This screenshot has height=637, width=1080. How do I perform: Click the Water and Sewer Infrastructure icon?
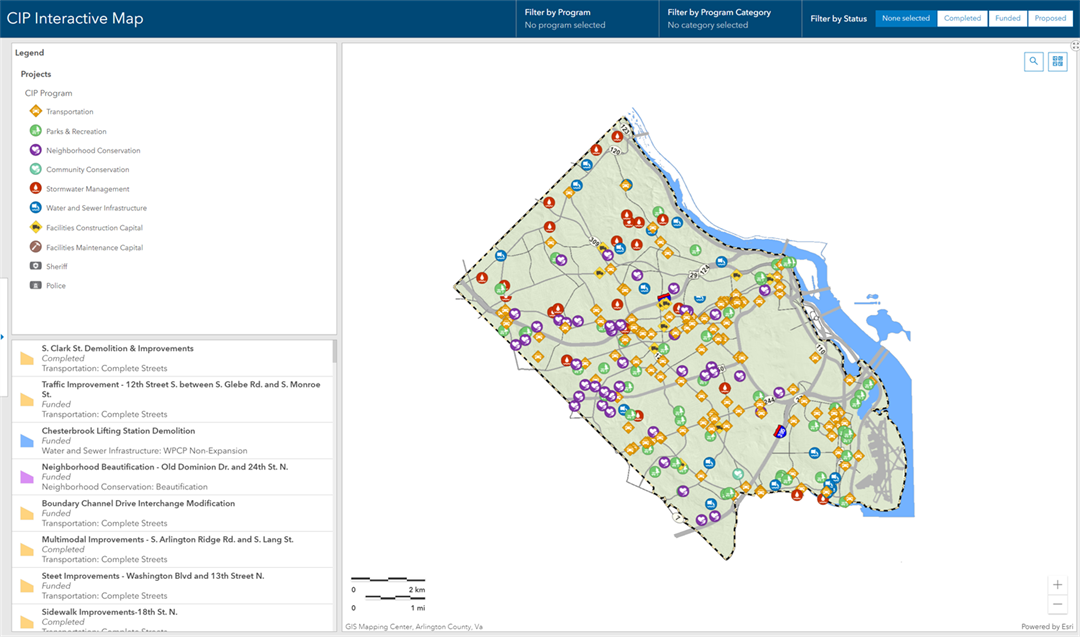pos(35,208)
